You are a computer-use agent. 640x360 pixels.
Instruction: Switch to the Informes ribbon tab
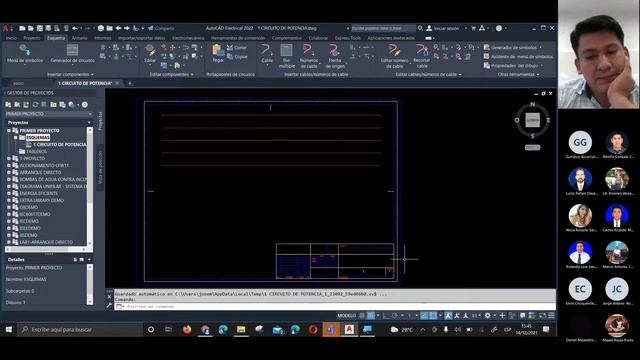103,38
